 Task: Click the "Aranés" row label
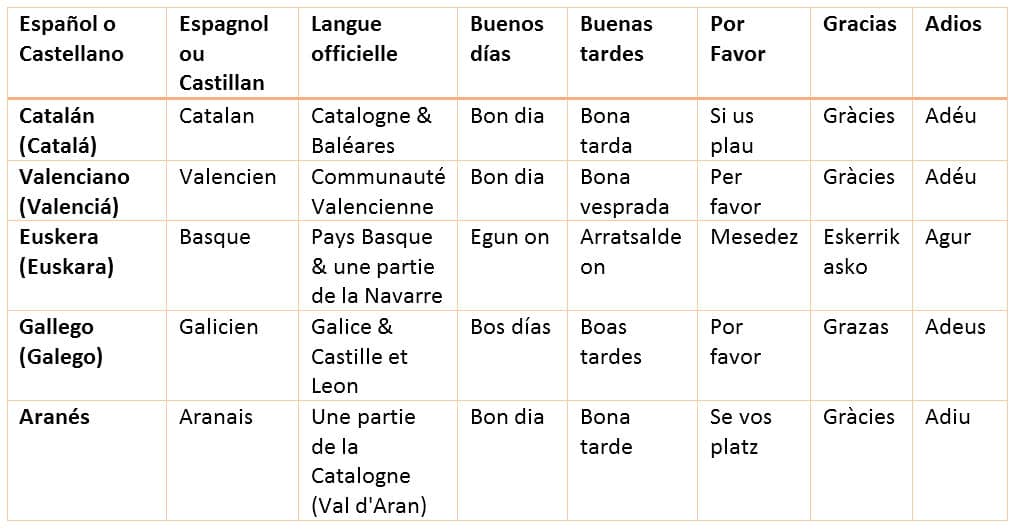pyautogui.click(x=54, y=417)
